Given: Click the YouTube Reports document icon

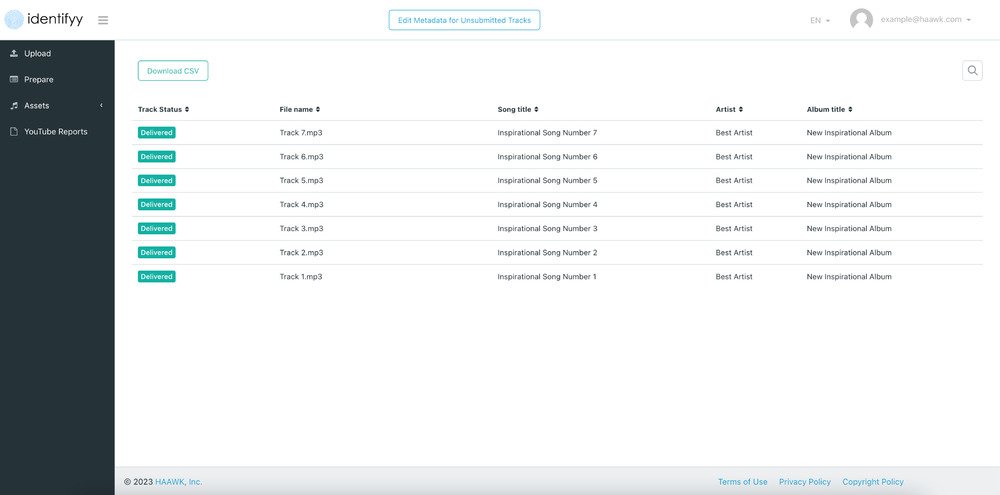Looking at the screenshot, I should point(14,132).
